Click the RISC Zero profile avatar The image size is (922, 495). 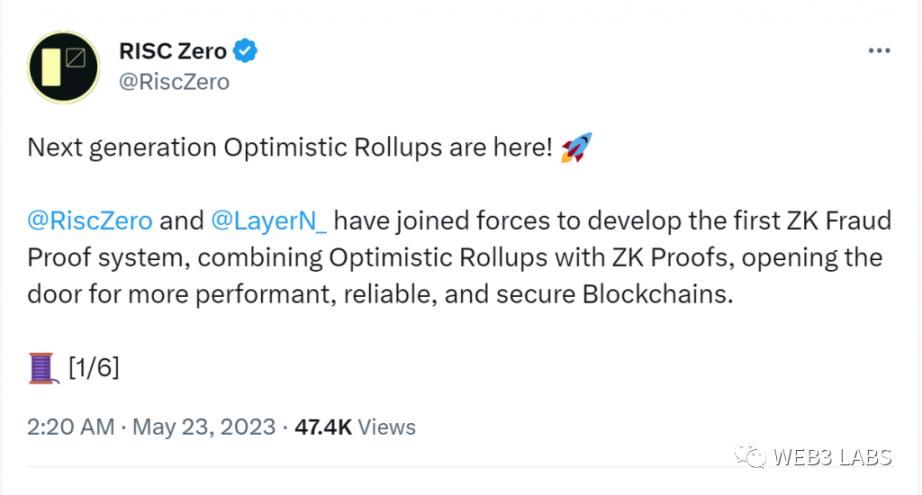[x=63, y=67]
